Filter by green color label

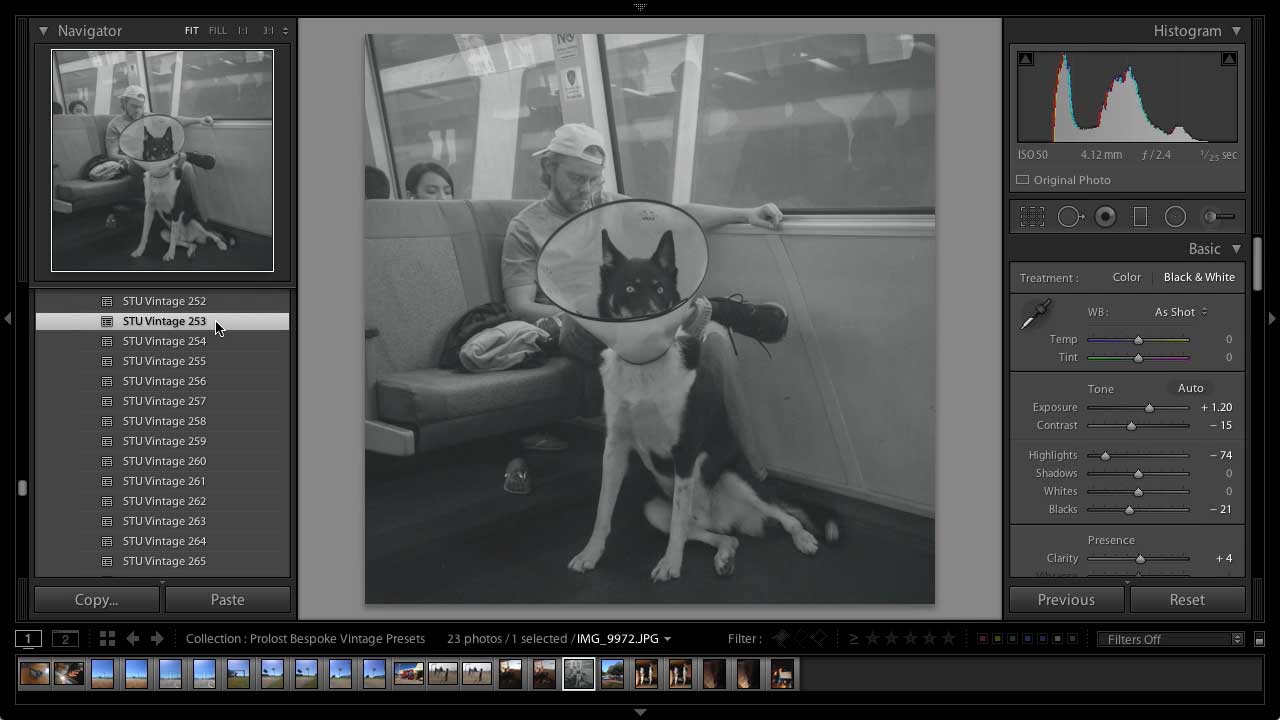point(1012,638)
